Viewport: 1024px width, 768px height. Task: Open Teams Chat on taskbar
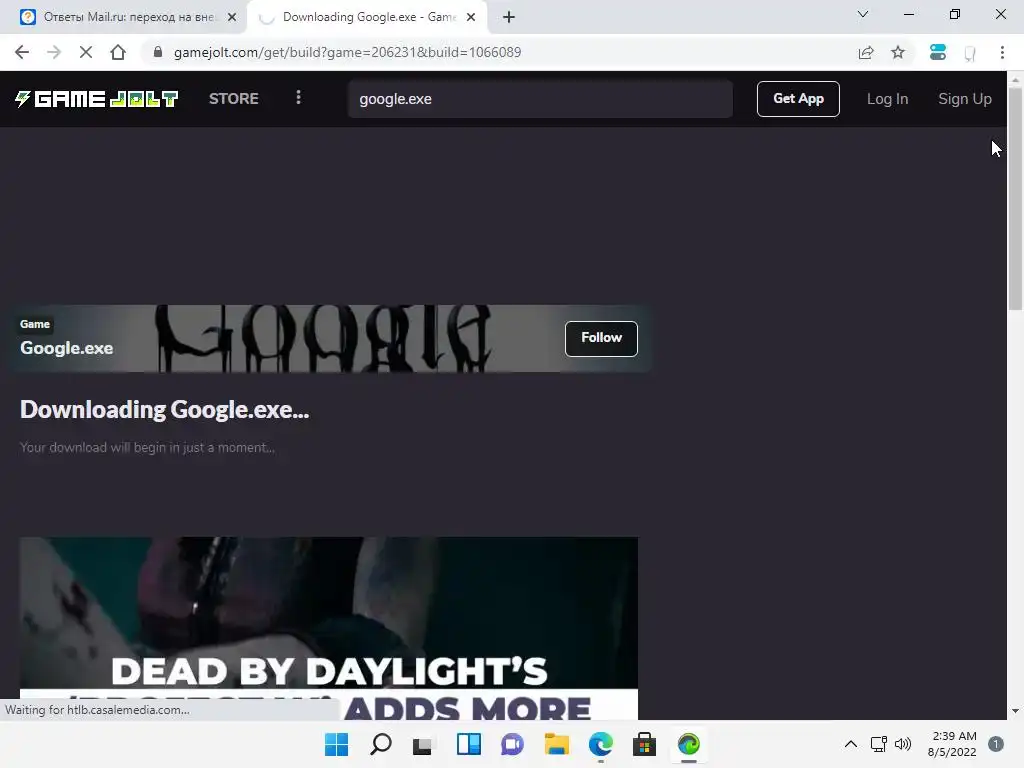point(513,744)
